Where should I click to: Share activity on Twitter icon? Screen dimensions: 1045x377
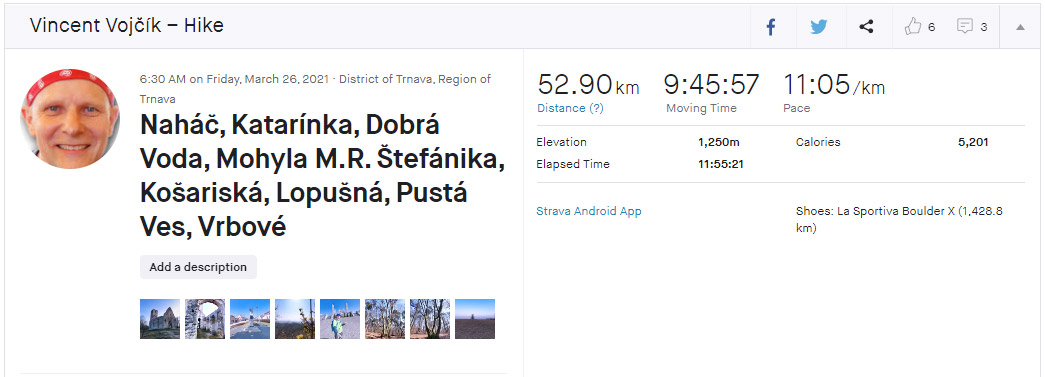pyautogui.click(x=818, y=27)
